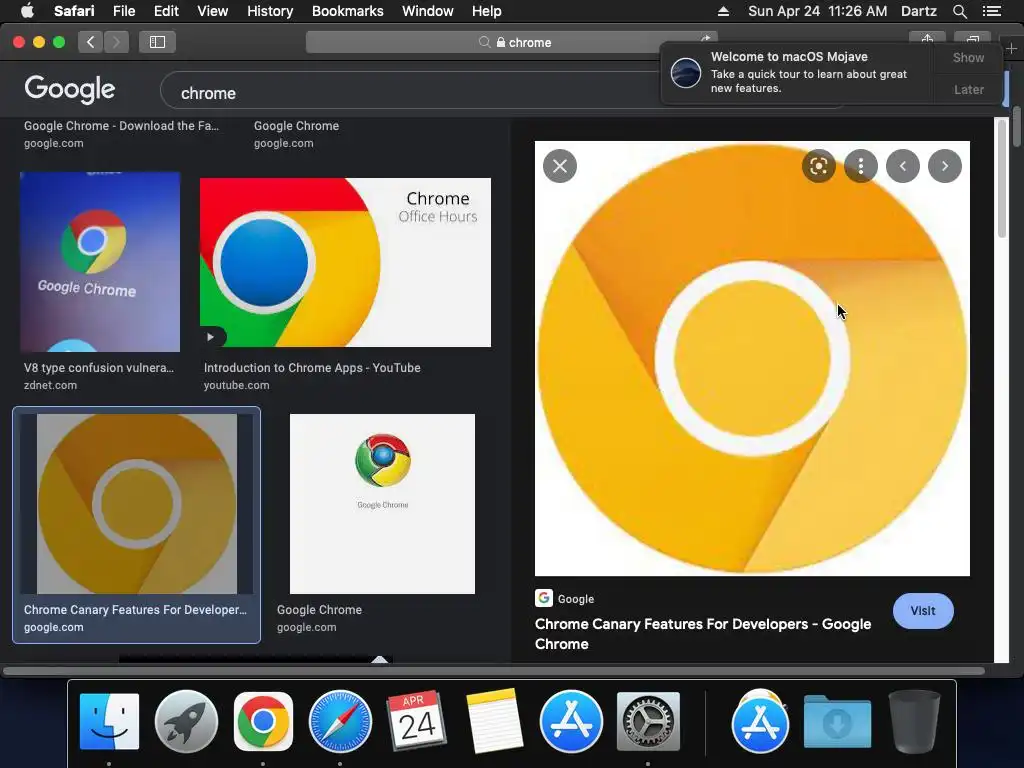The height and width of the screenshot is (768, 1024).
Task: Click Show on Mojave notification
Action: [968, 57]
